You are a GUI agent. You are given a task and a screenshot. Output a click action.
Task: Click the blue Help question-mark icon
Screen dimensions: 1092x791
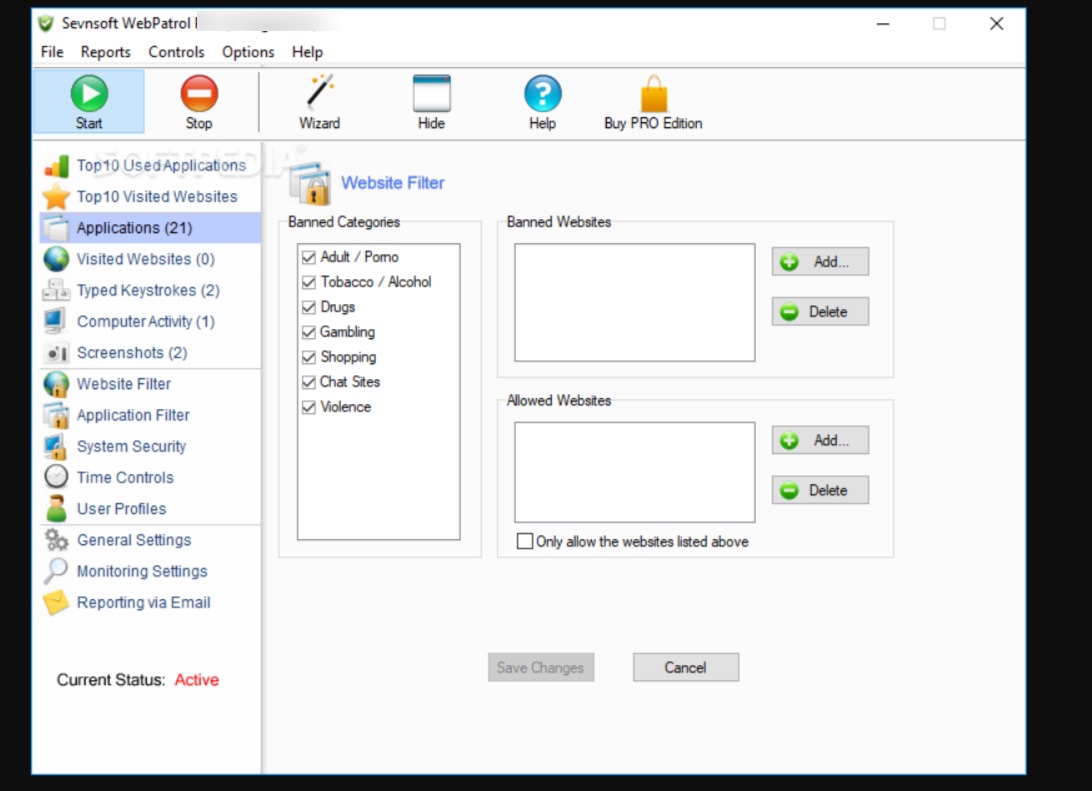click(x=543, y=93)
